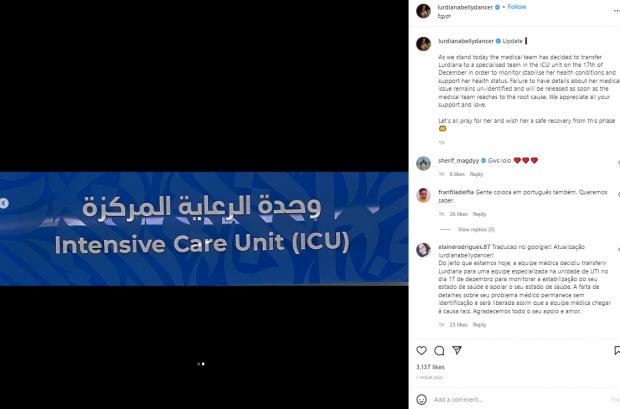Screen dimensions: 620x409
Task: Open franfiladelfia avatar
Action: pos(423,195)
